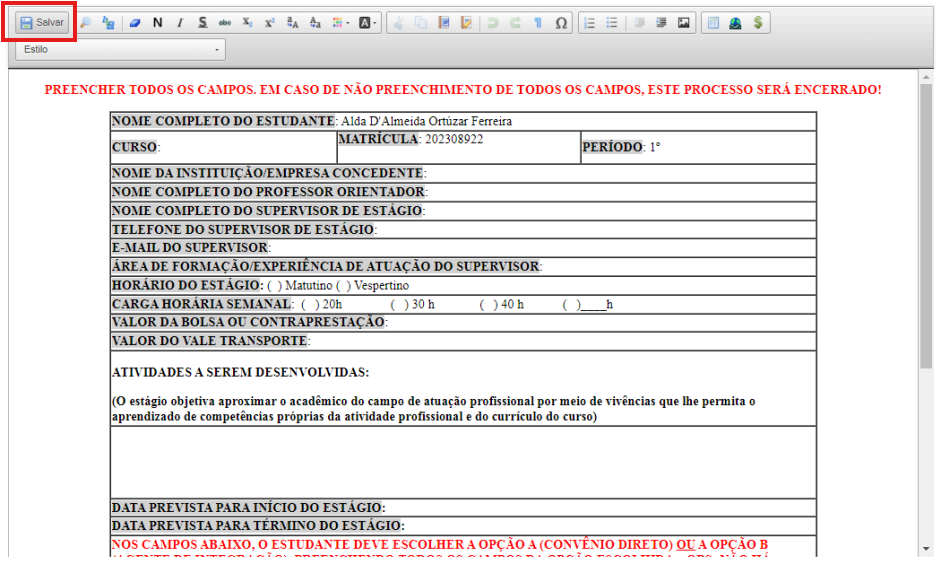Toggle underline (S) formatting

tap(202, 23)
